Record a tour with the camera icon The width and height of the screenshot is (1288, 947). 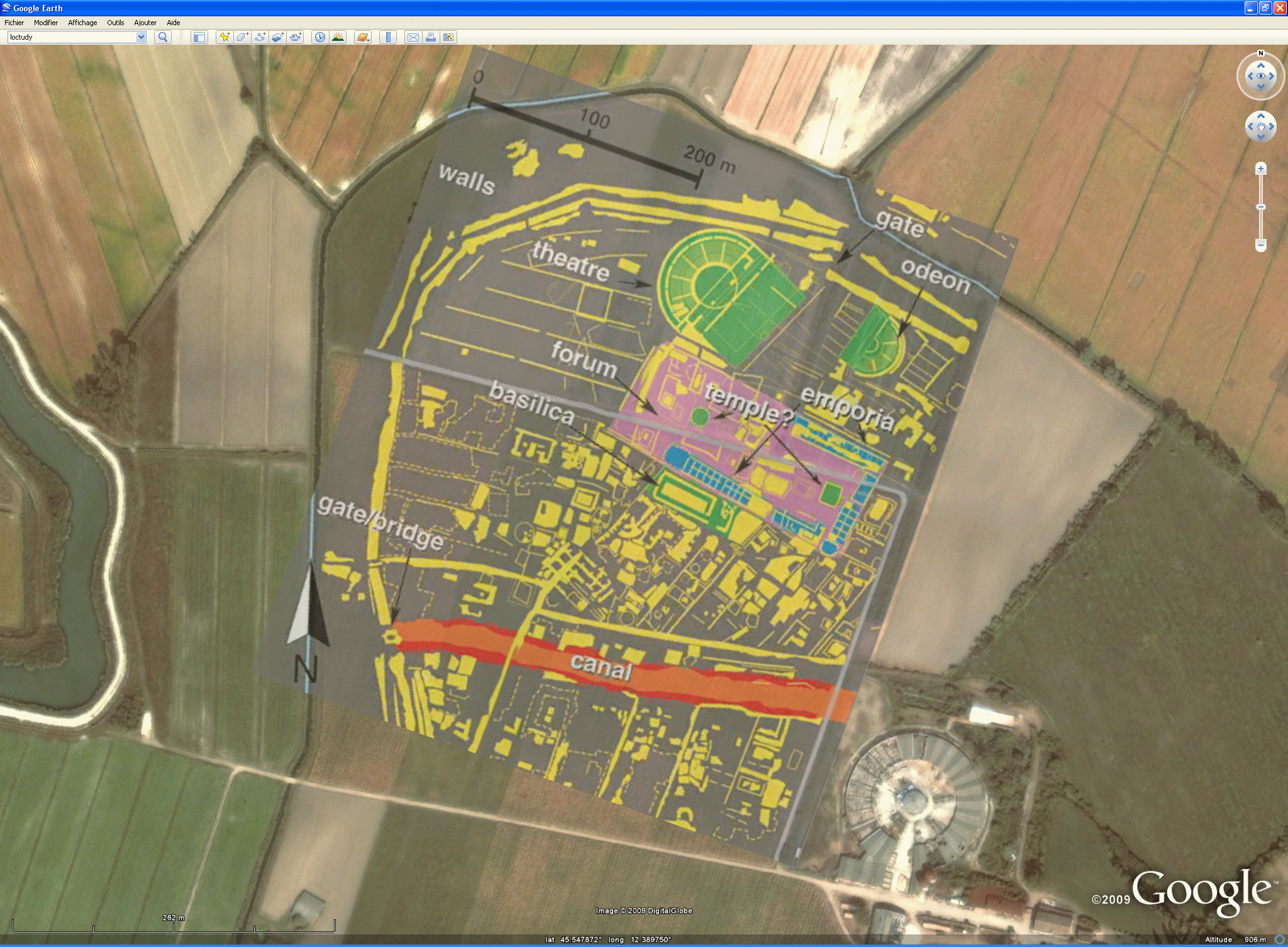click(x=296, y=37)
